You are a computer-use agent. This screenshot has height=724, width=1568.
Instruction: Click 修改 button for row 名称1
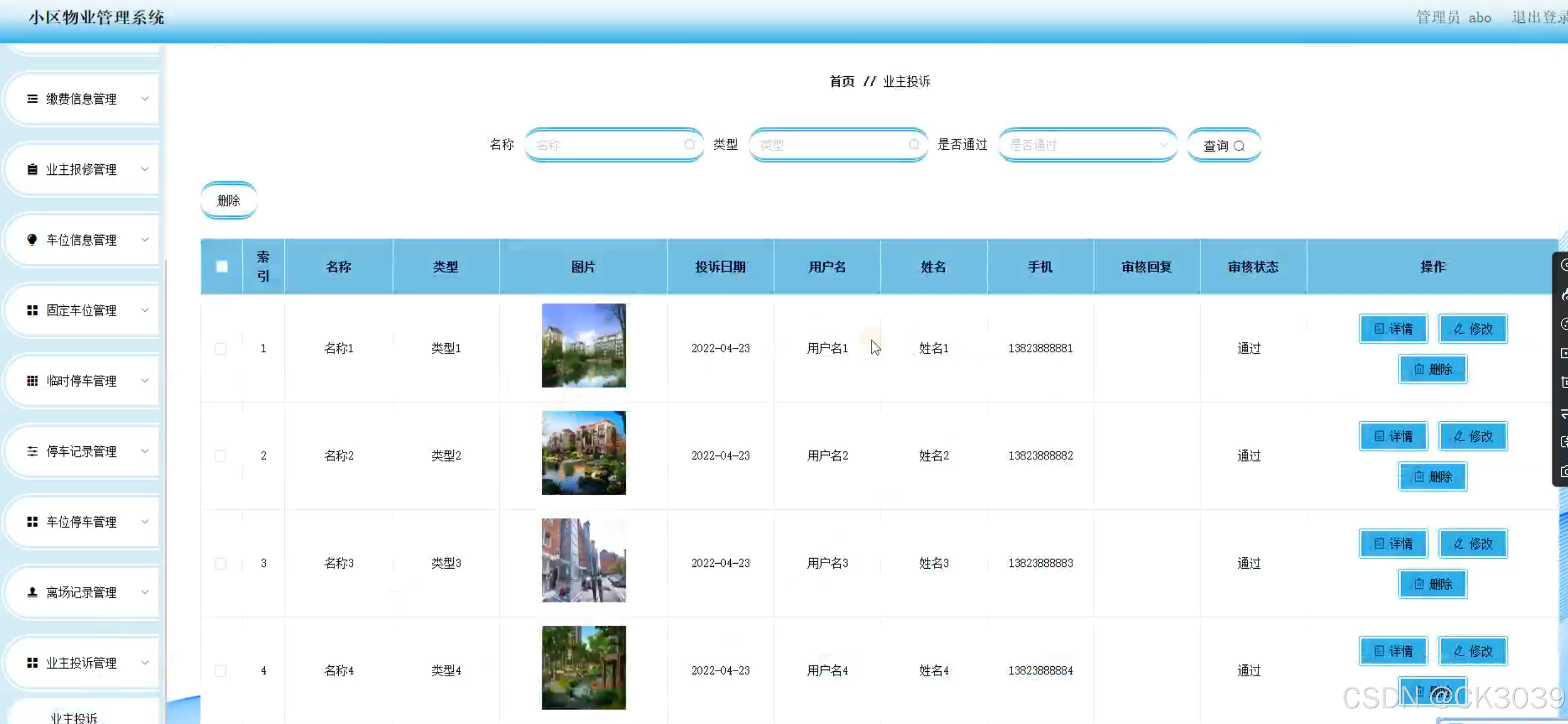point(1473,329)
